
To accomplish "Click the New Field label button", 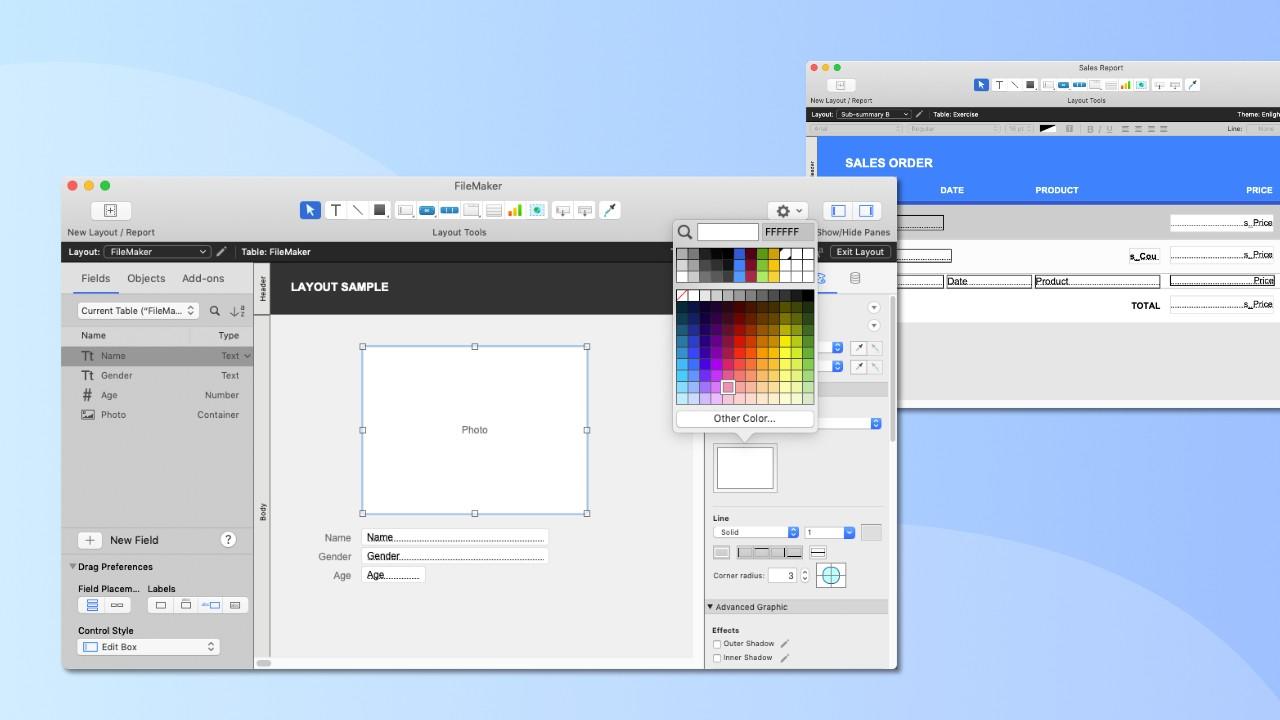I will tap(134, 540).
